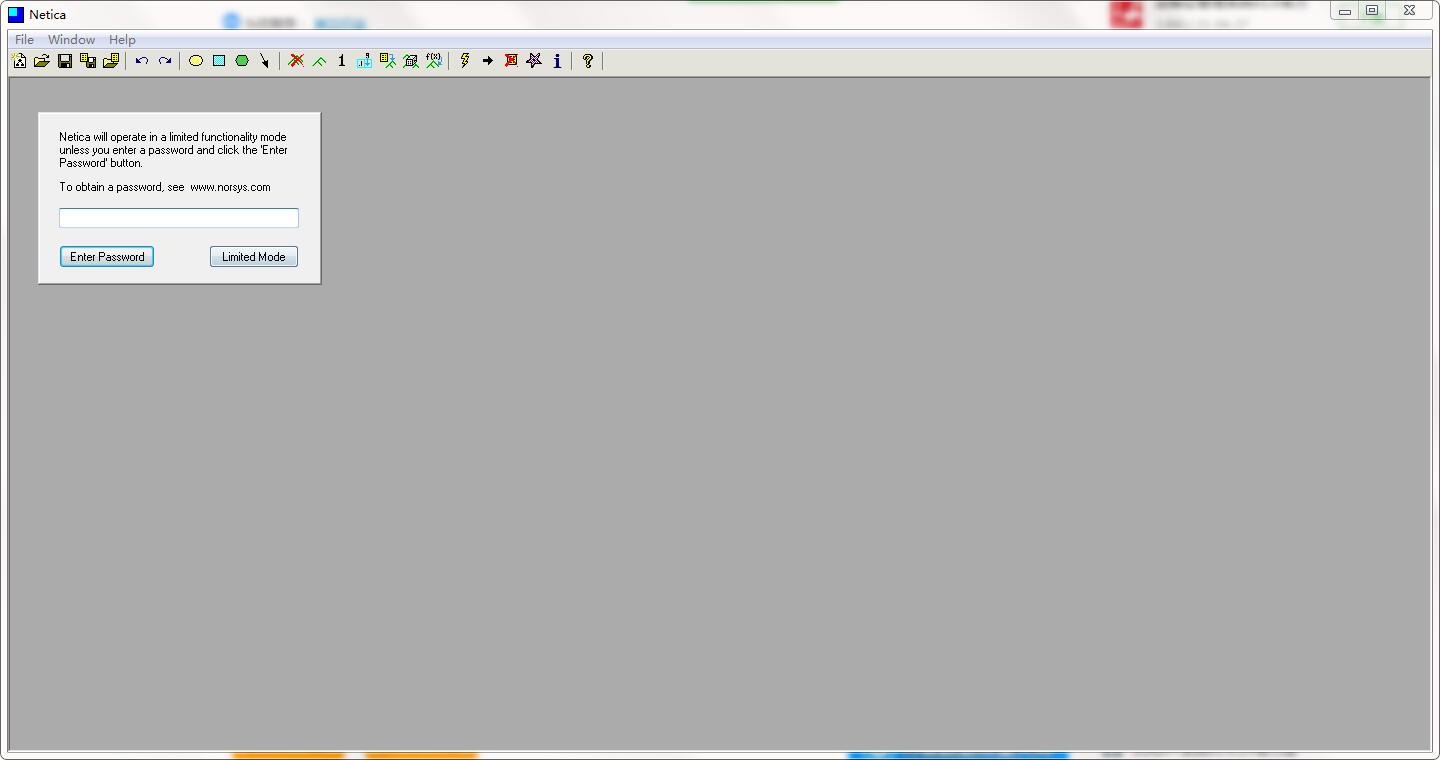Click the red crossed-out box icon
Viewport: 1440px width, 760px height.
click(x=511, y=61)
